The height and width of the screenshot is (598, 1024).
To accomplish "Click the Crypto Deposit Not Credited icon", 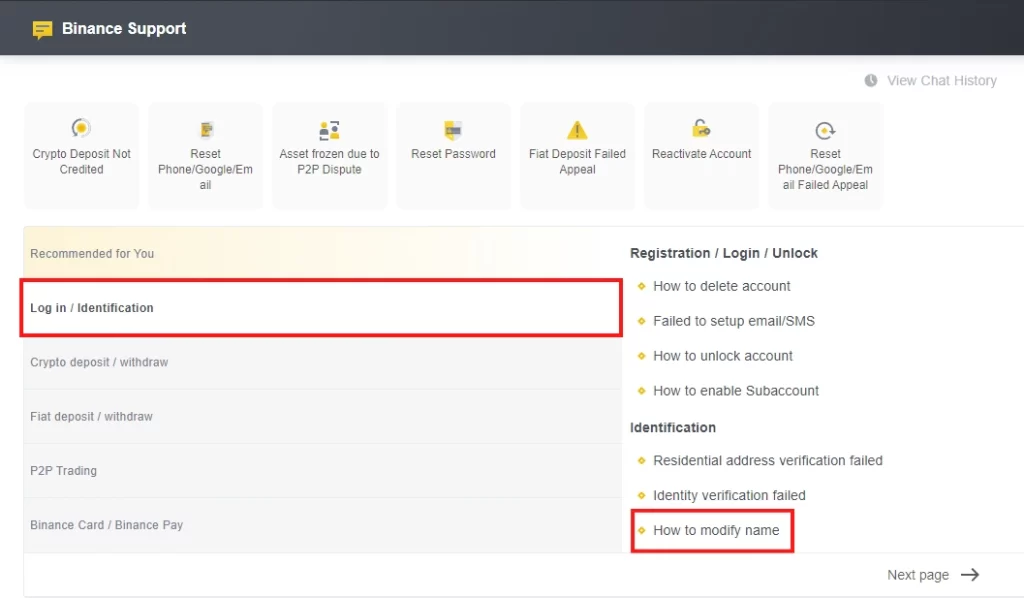I will click(81, 128).
